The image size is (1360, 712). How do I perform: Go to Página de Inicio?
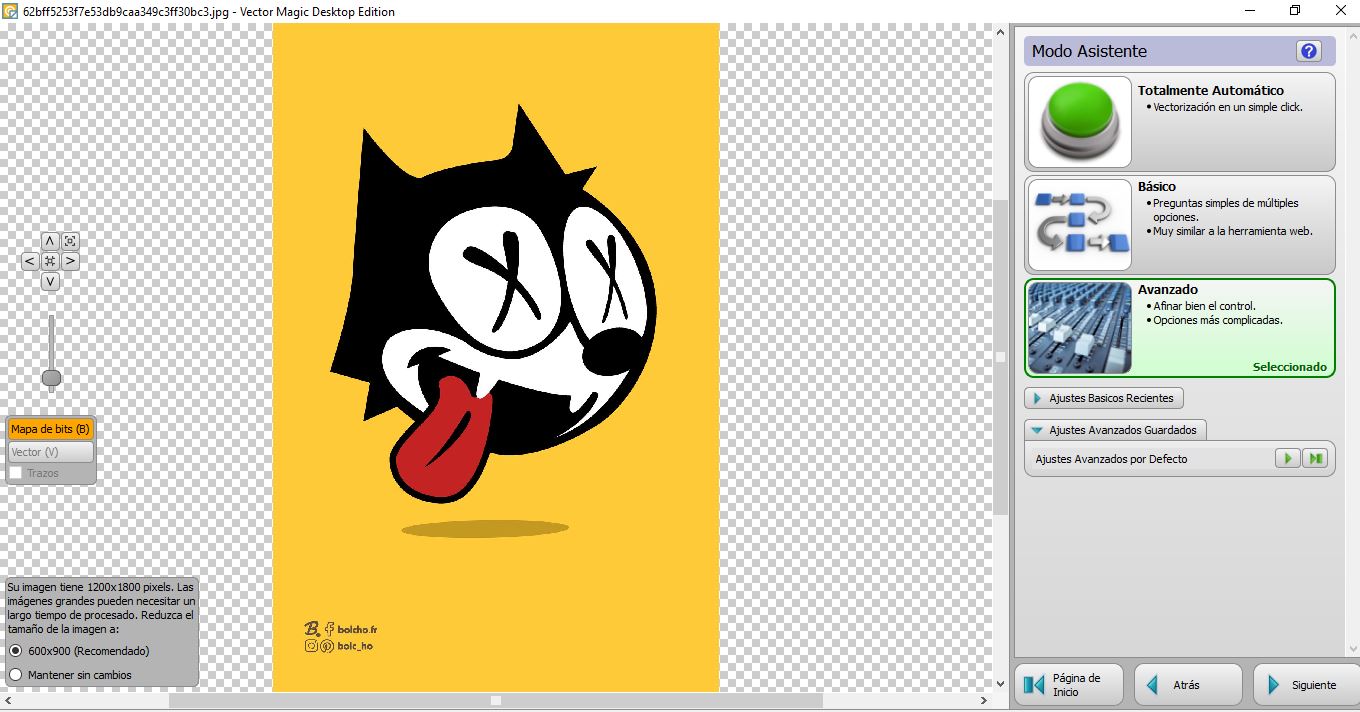(x=1069, y=685)
